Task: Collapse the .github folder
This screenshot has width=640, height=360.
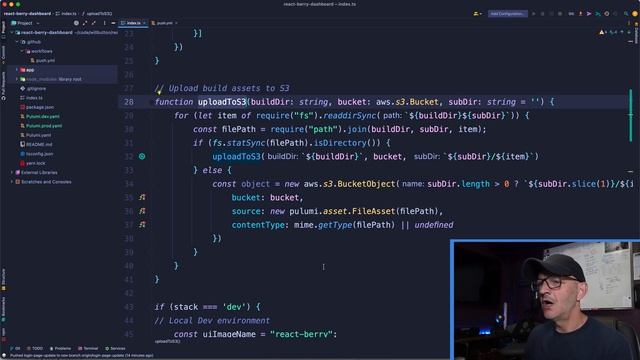Action: [x=17, y=42]
